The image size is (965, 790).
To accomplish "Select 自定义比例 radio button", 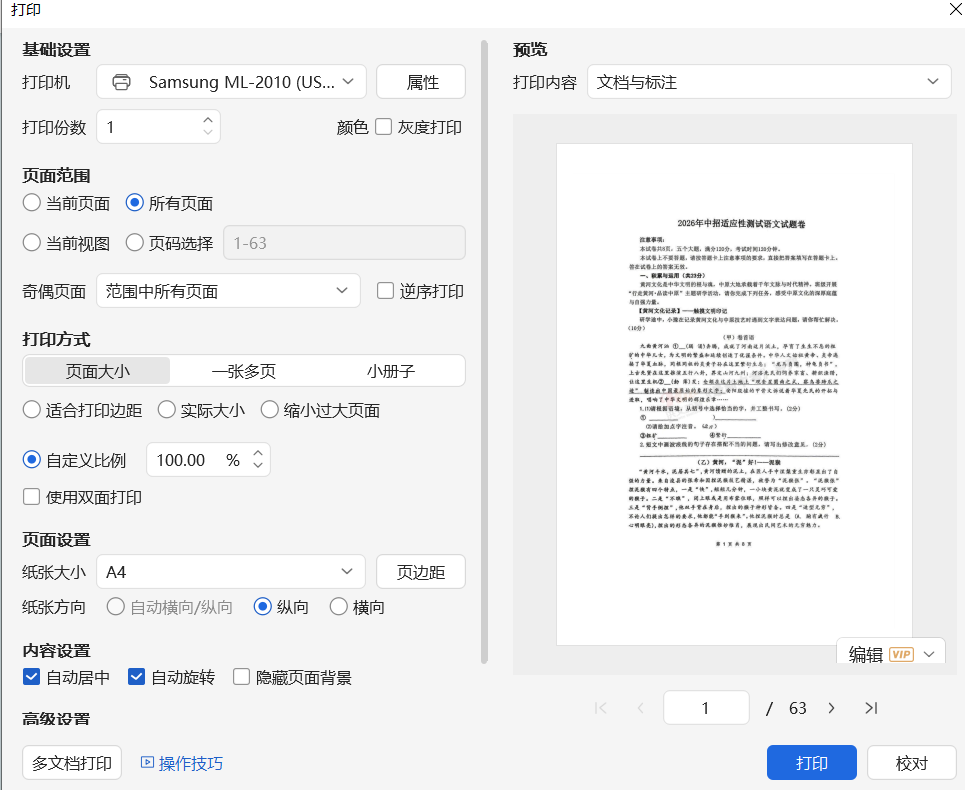I will click(31, 460).
